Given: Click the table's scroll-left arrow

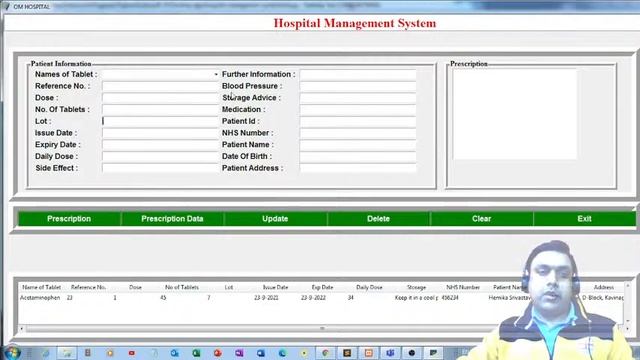Looking at the screenshot, I should 22,329.
